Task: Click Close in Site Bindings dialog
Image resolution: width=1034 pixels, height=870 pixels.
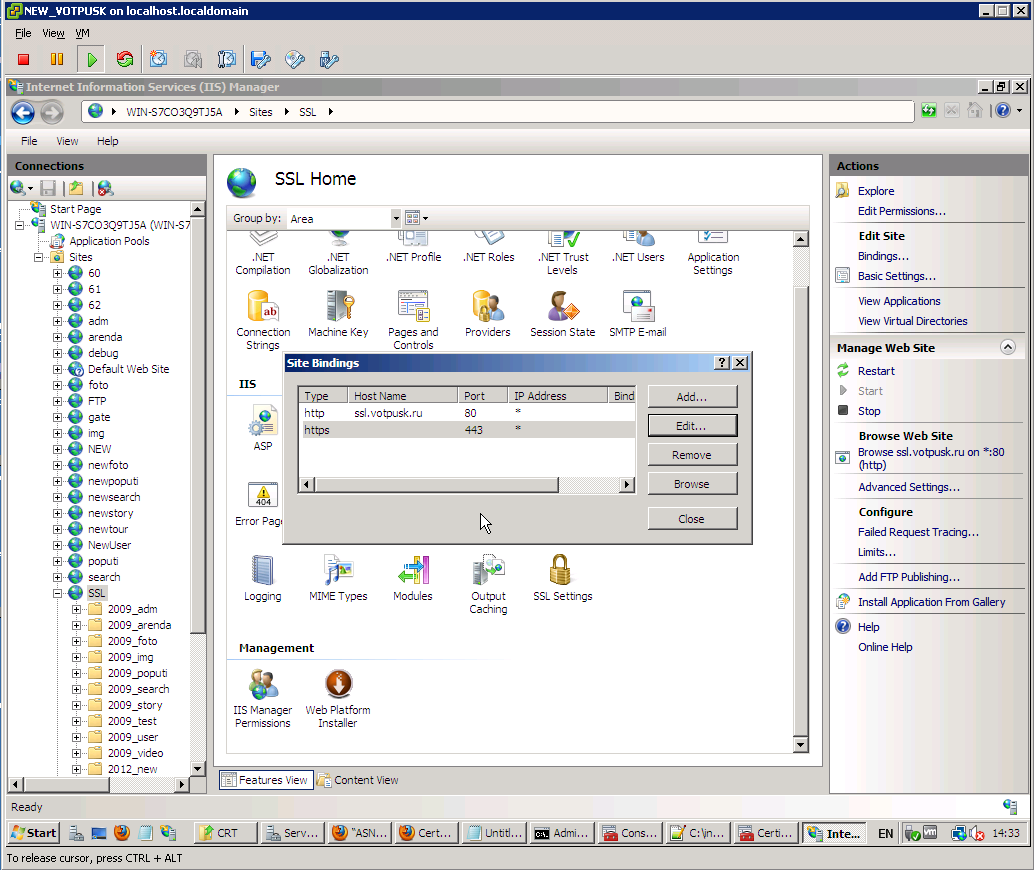Action: [692, 519]
